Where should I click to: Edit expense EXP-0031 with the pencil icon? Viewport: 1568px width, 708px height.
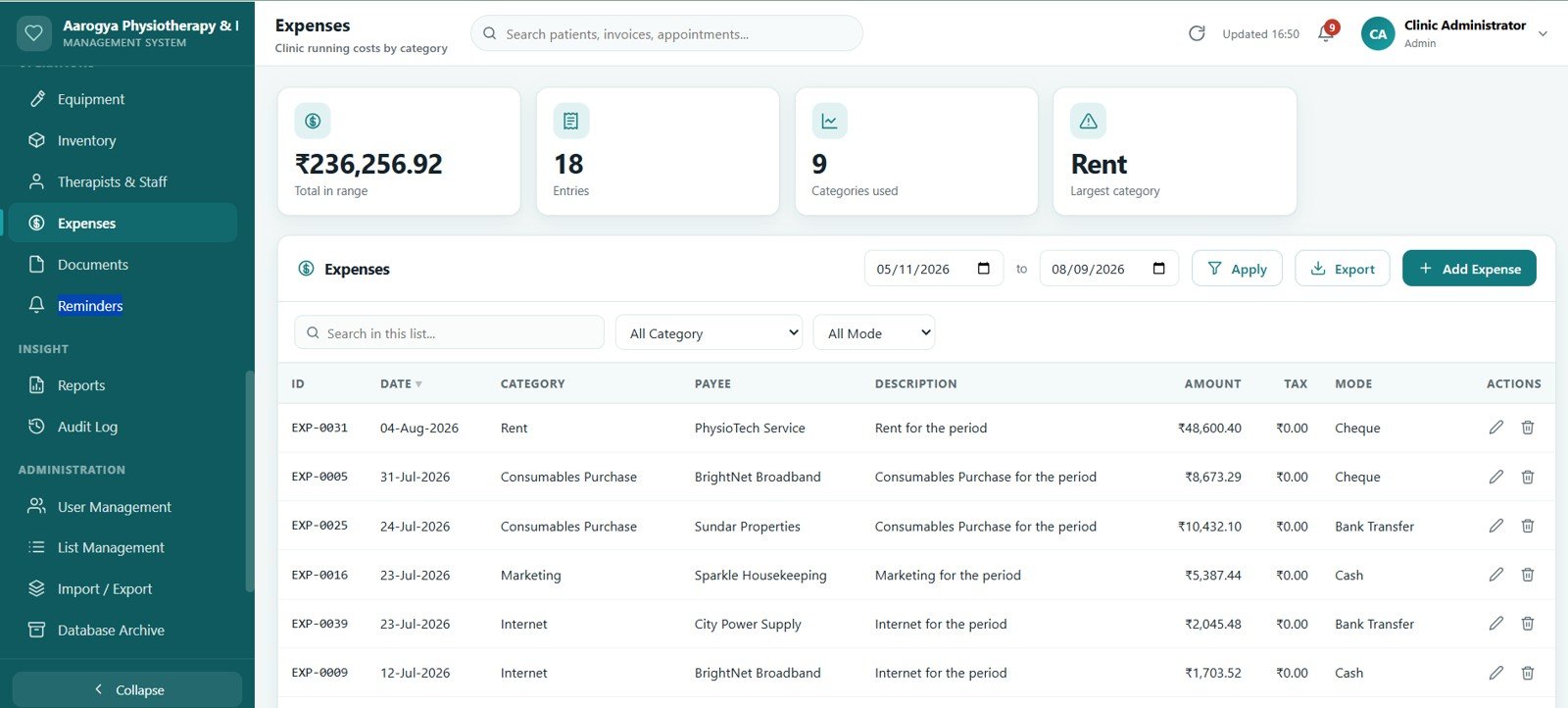(x=1496, y=428)
